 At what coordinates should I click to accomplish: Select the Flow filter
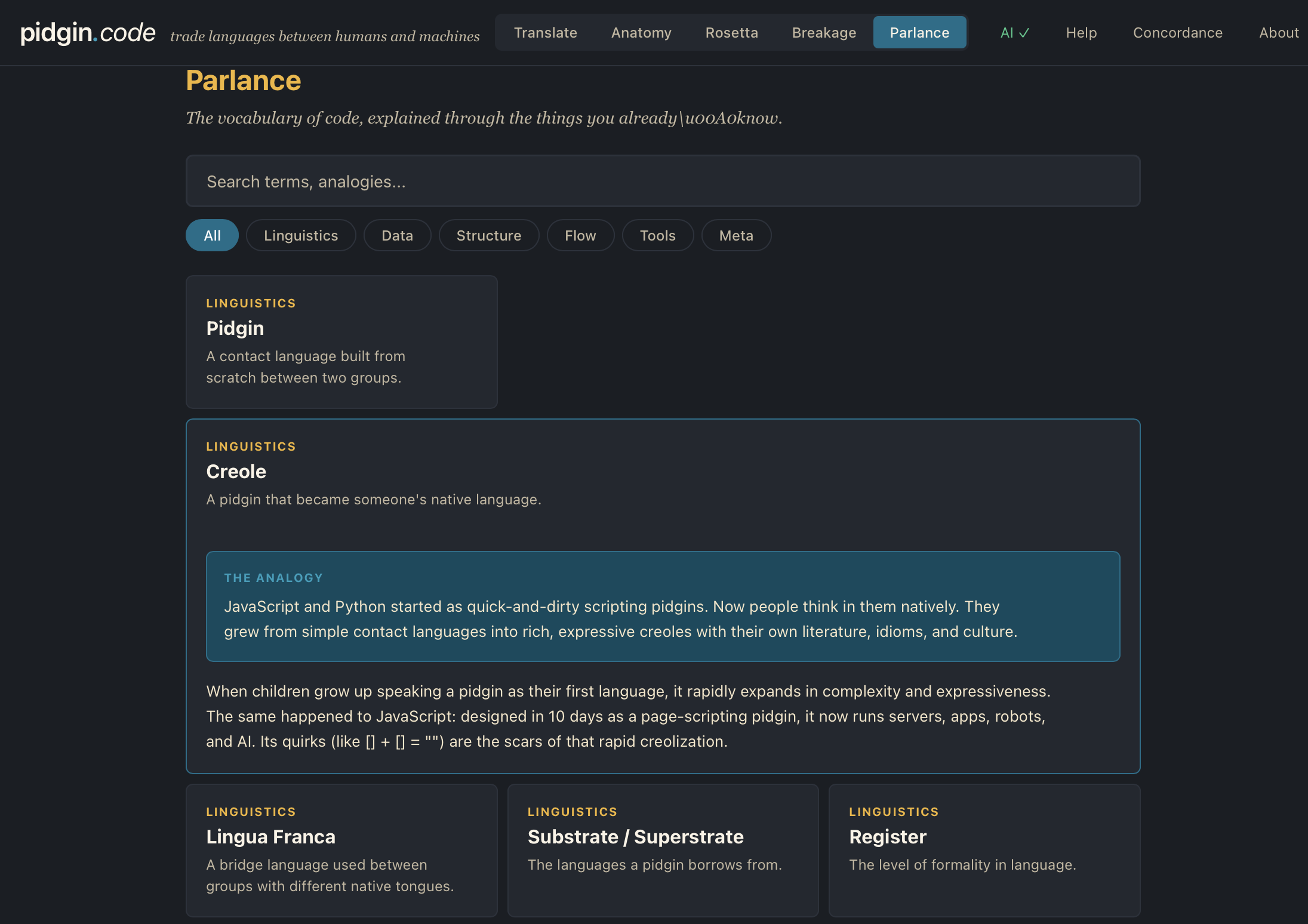tap(580, 235)
